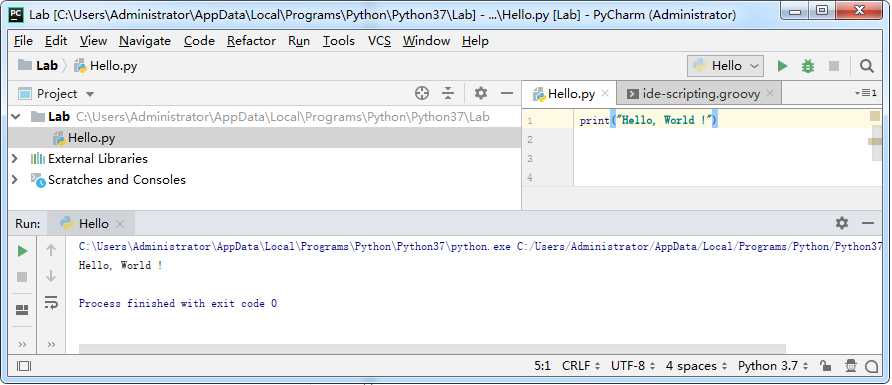This screenshot has height=385, width=892.
Task: Hide the Project tool window
Action: pyautogui.click(x=507, y=93)
